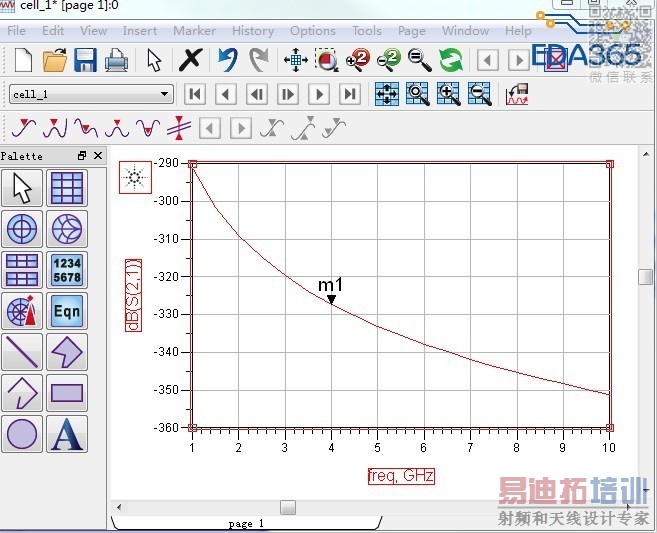Image resolution: width=657 pixels, height=533 pixels.
Task: Jump to the first page
Action: [x=195, y=94]
